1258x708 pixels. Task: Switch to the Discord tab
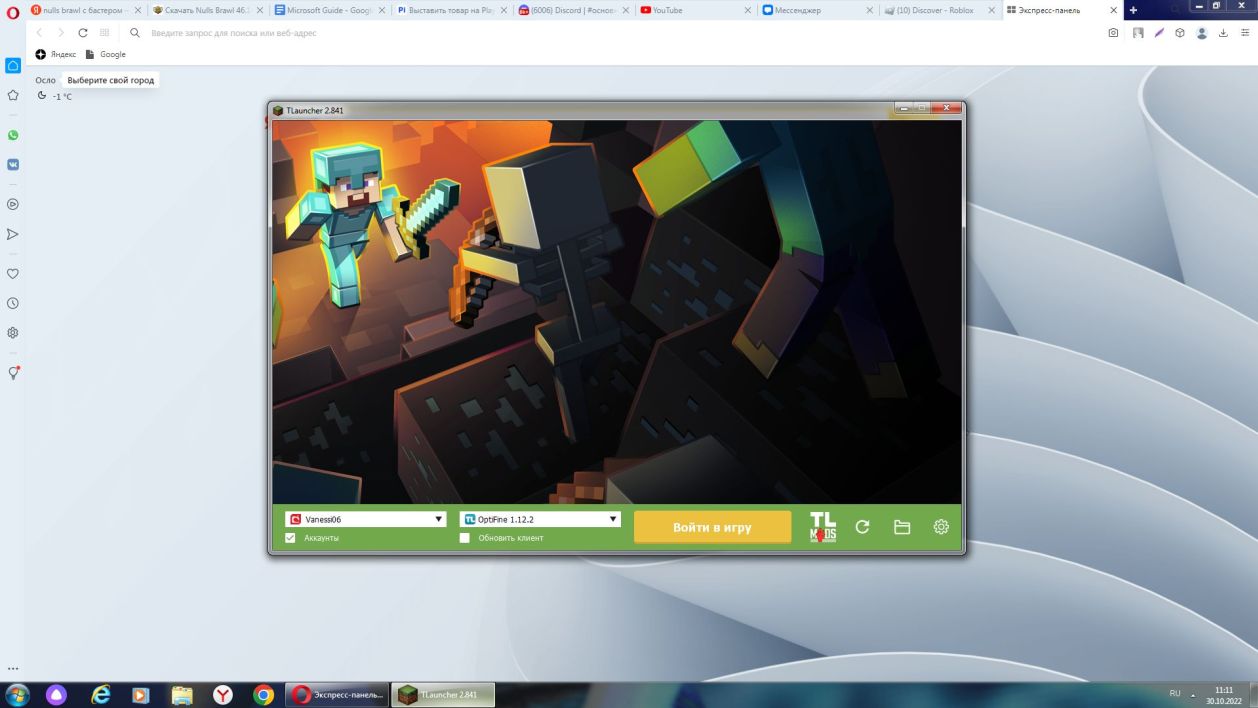574,10
